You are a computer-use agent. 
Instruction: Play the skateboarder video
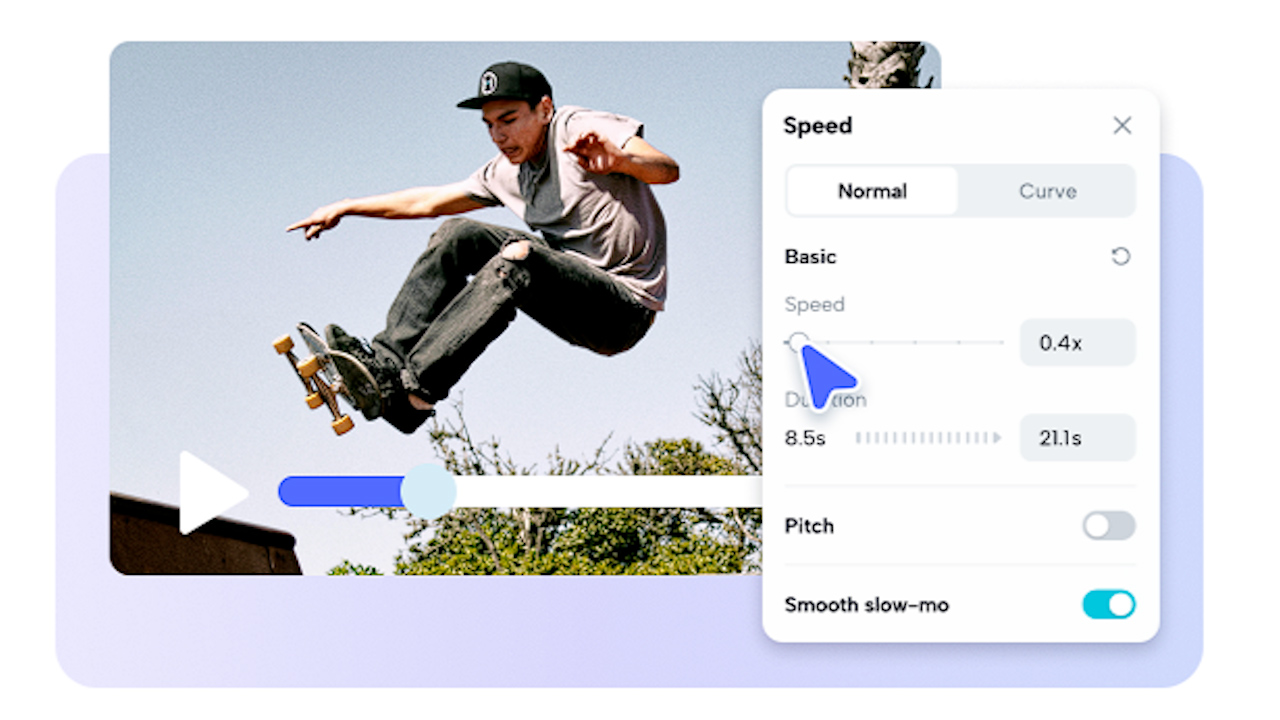[212, 492]
